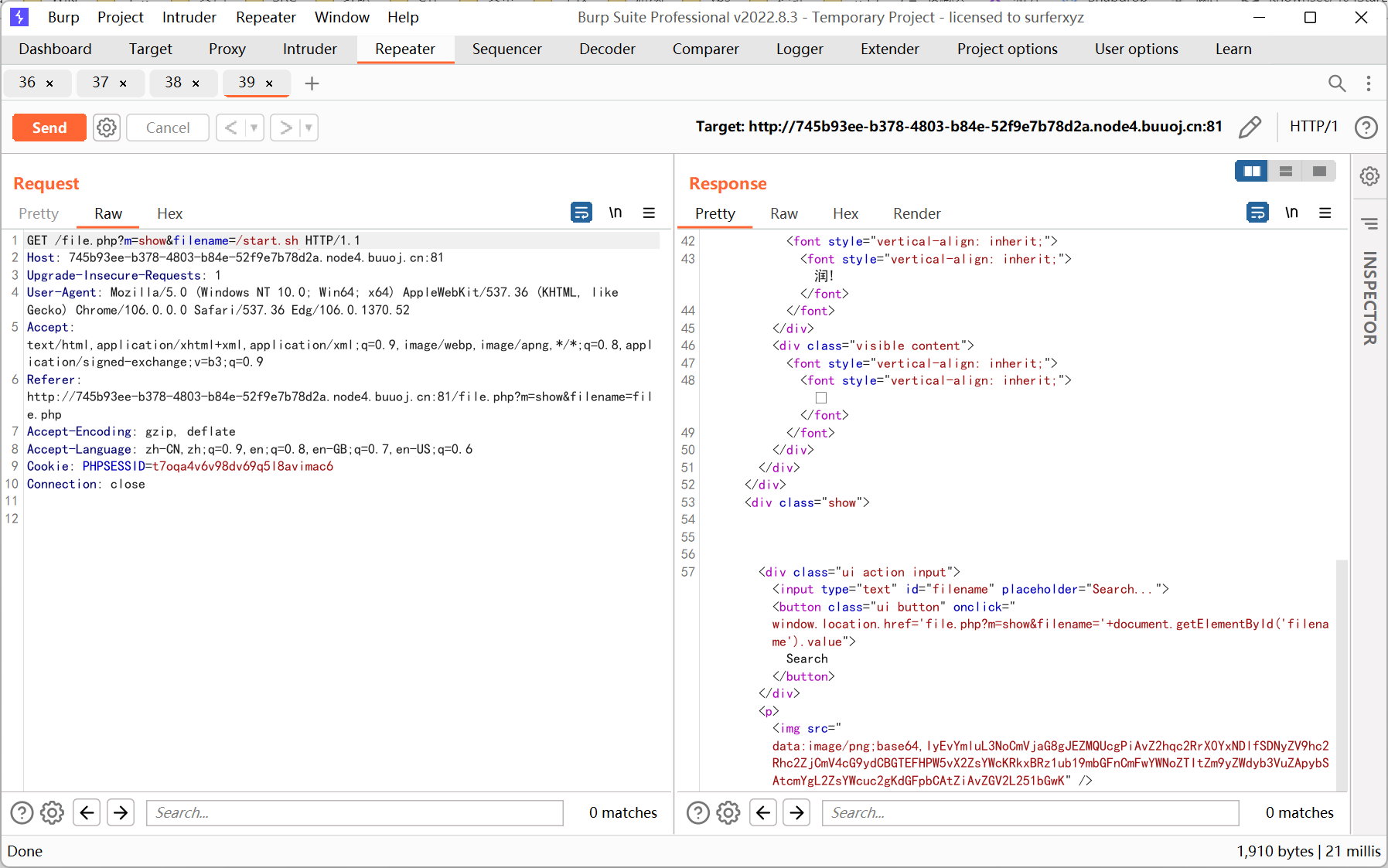Open Request panel hamburger menu
Image resolution: width=1388 pixels, height=868 pixels.
pos(650,213)
